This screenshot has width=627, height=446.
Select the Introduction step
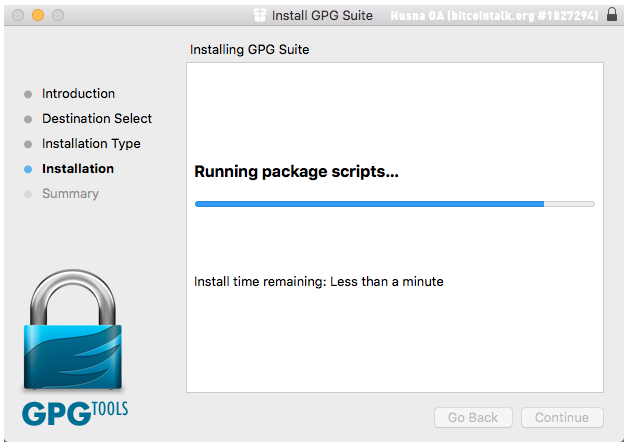(78, 94)
